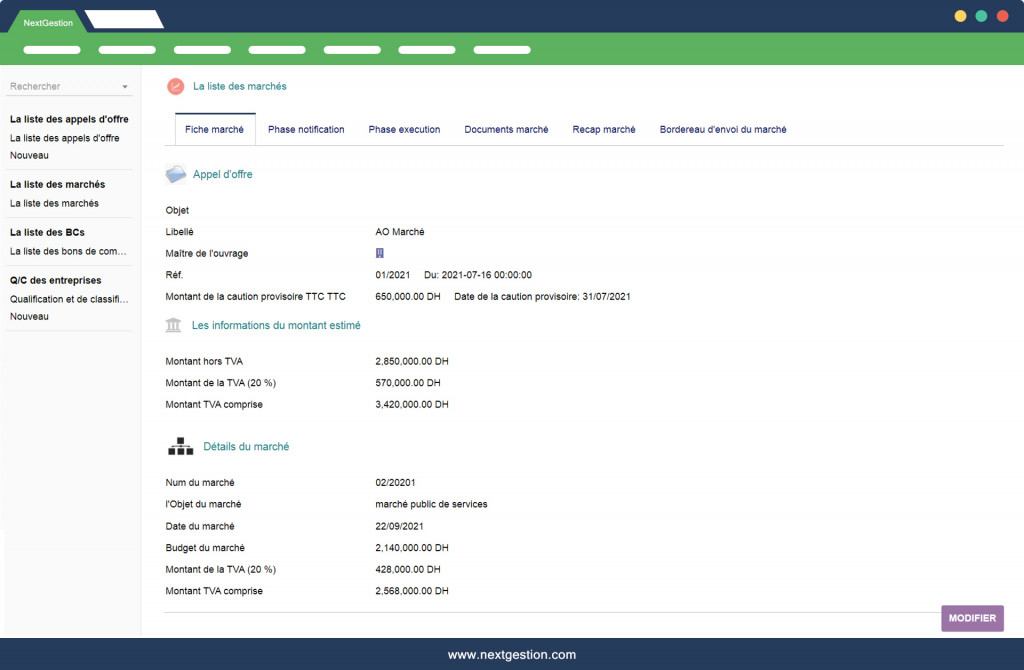
Task: Click the hierarchy icon beside Détails du marché
Action: tap(180, 446)
